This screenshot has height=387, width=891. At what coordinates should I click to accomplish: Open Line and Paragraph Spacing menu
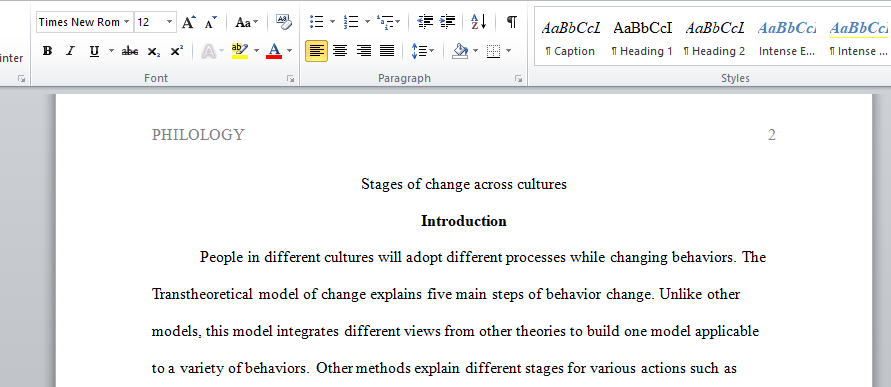point(422,51)
